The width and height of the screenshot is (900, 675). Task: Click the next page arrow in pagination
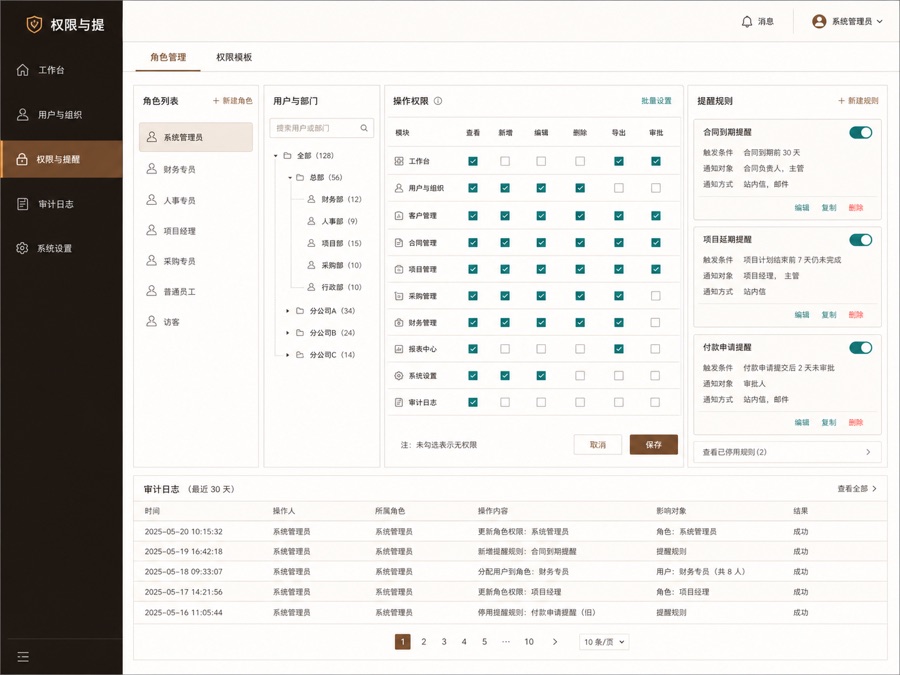point(554,642)
